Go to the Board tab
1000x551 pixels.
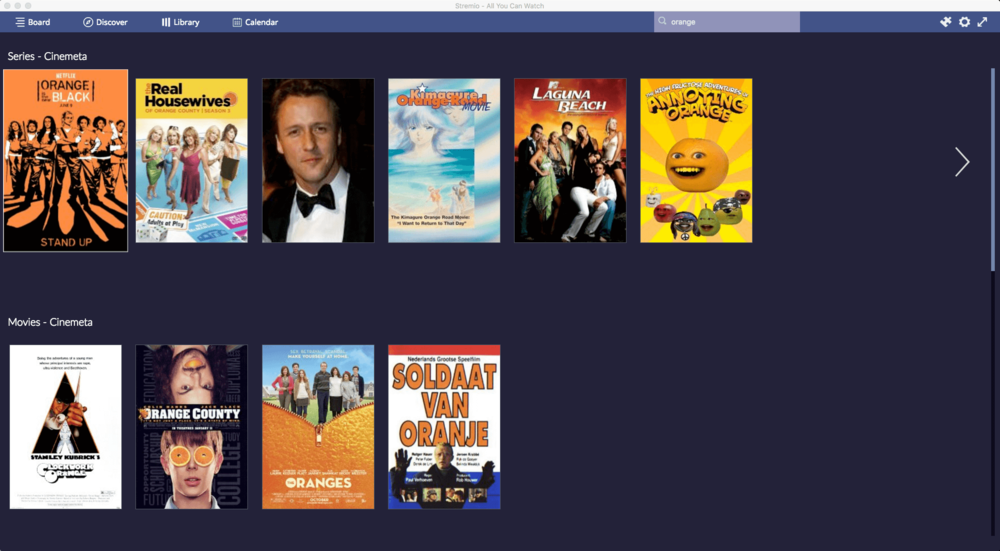[33, 22]
